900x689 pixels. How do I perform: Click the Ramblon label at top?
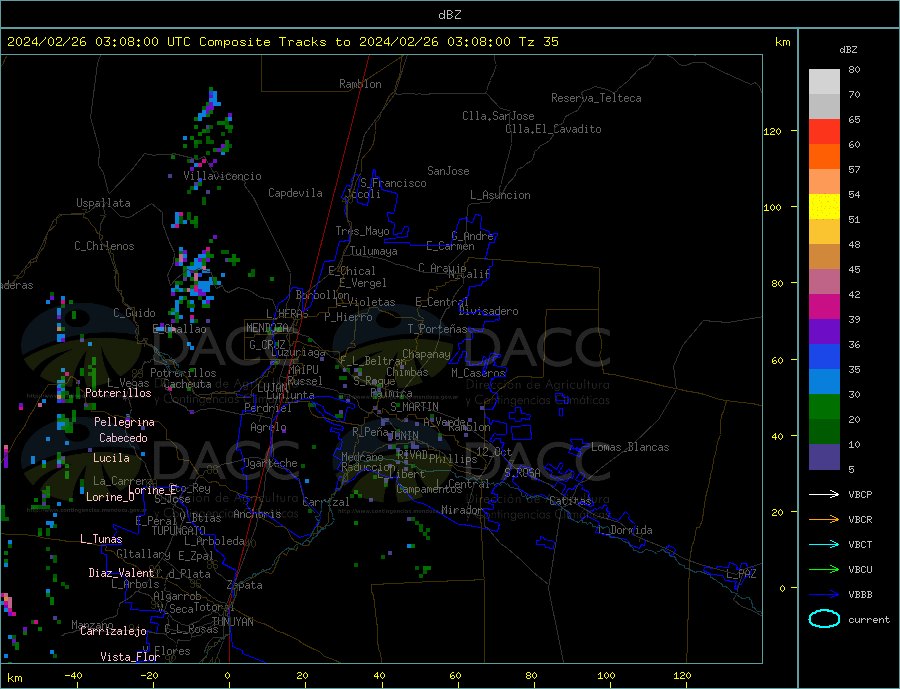(360, 84)
